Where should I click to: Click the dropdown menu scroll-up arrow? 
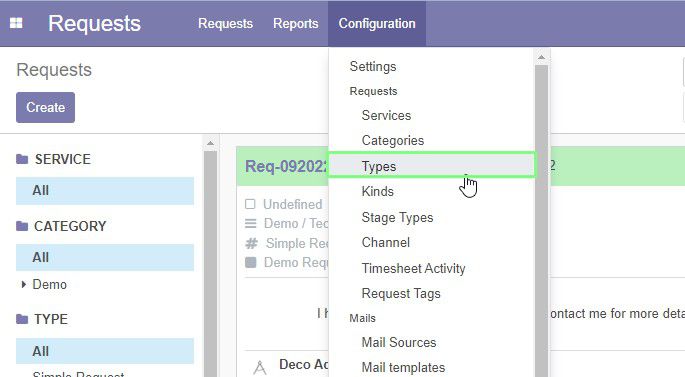541,57
